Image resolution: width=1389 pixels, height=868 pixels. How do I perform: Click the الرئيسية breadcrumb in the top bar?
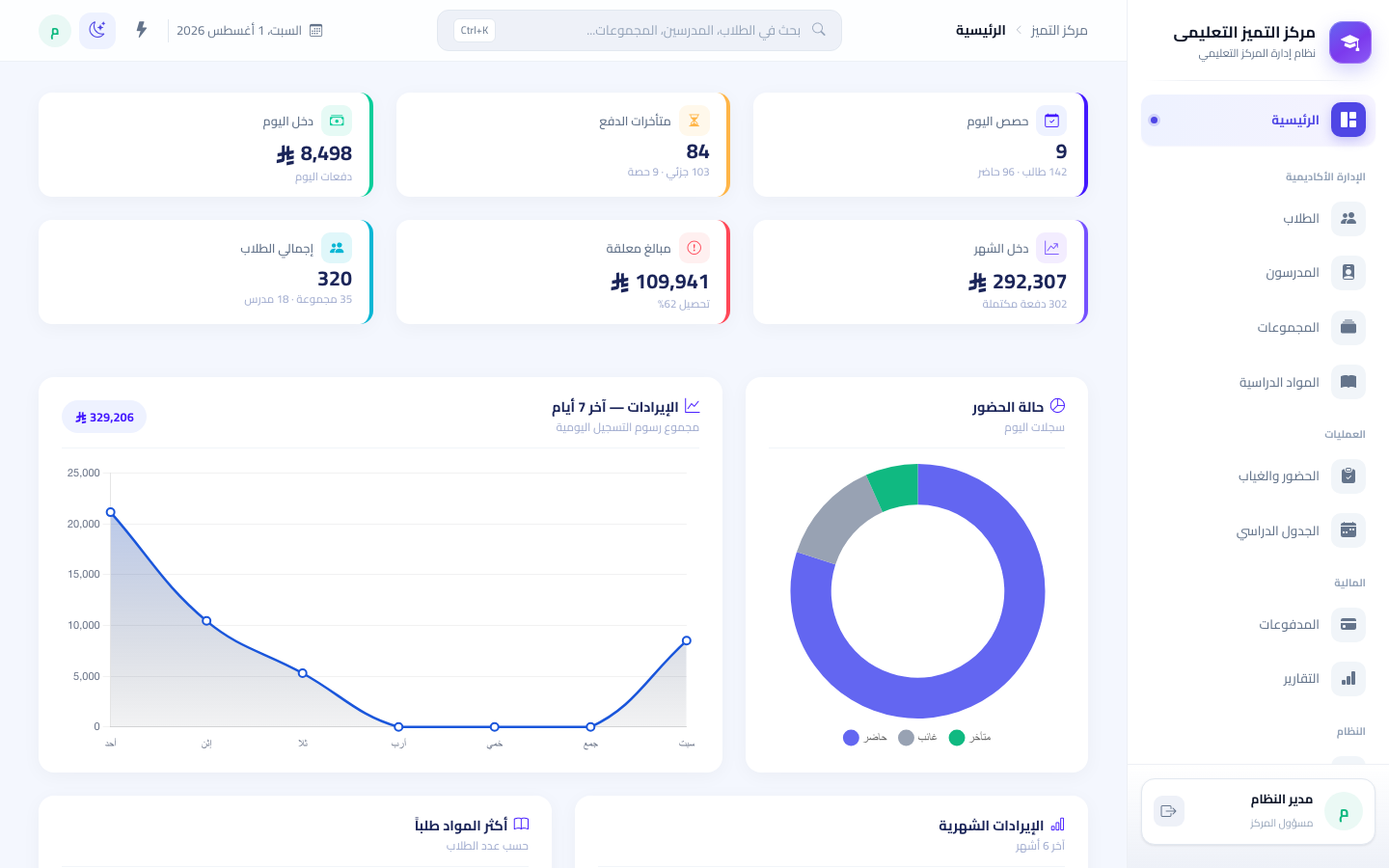point(981,31)
